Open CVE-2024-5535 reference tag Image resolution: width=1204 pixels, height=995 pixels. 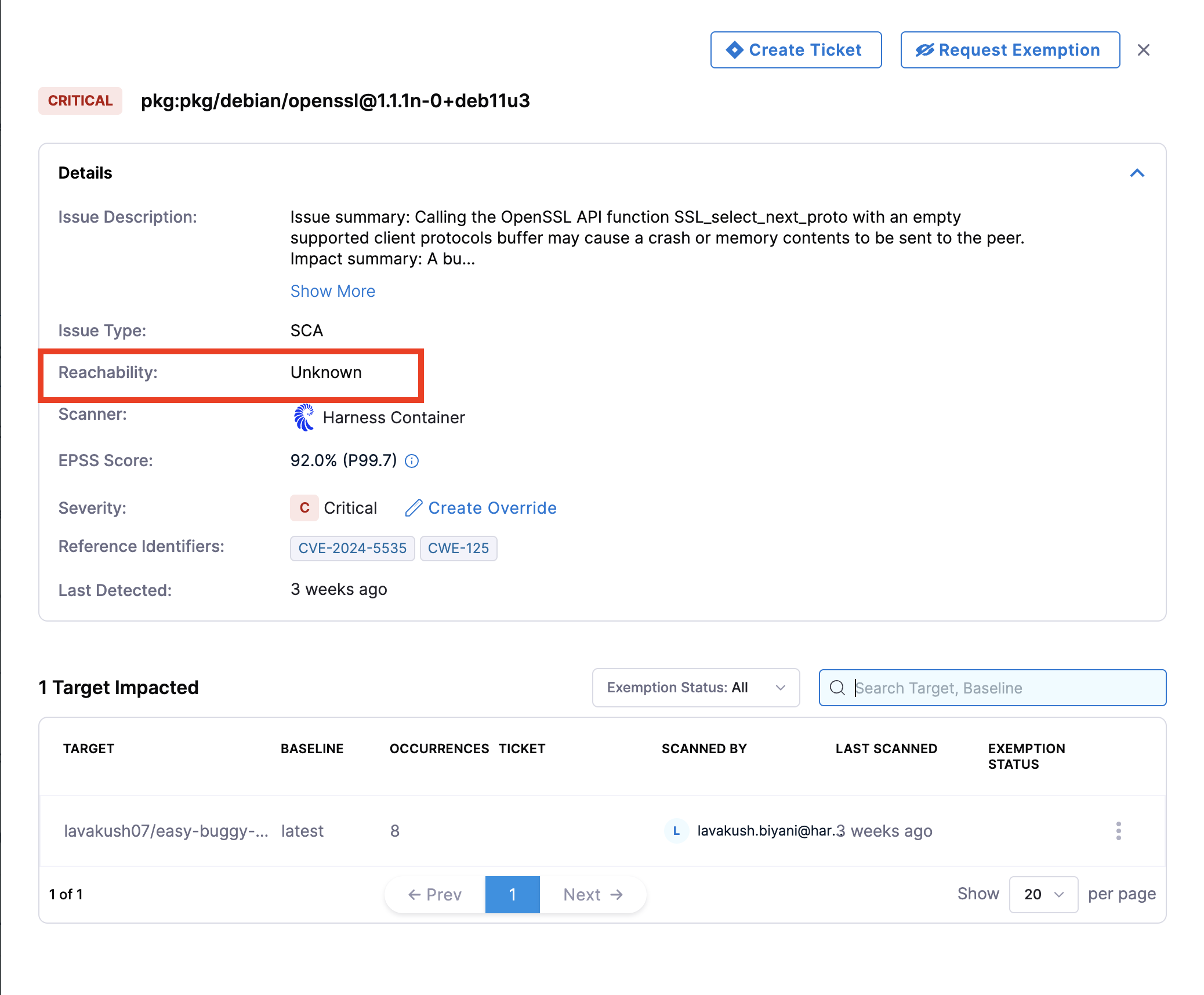tap(352, 548)
